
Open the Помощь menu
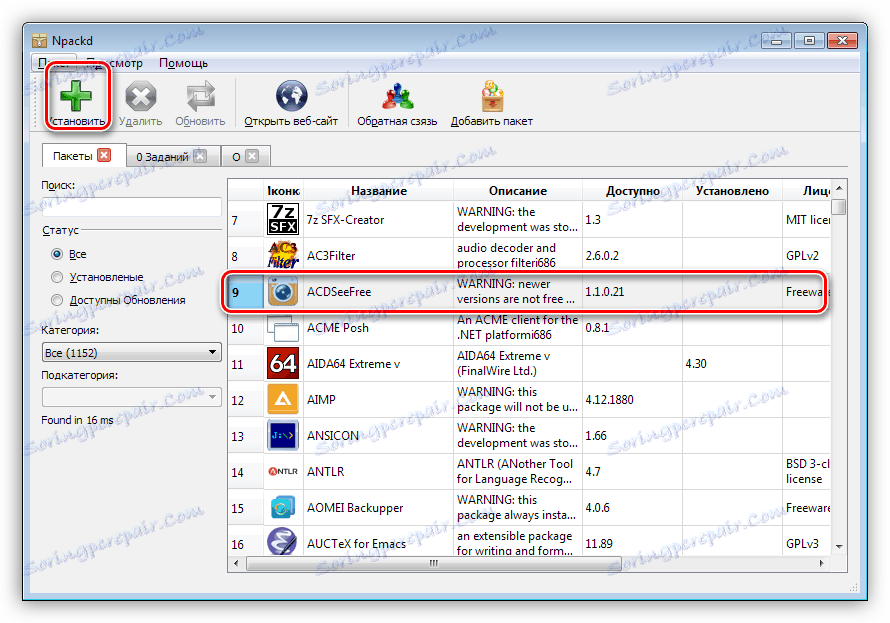(183, 63)
